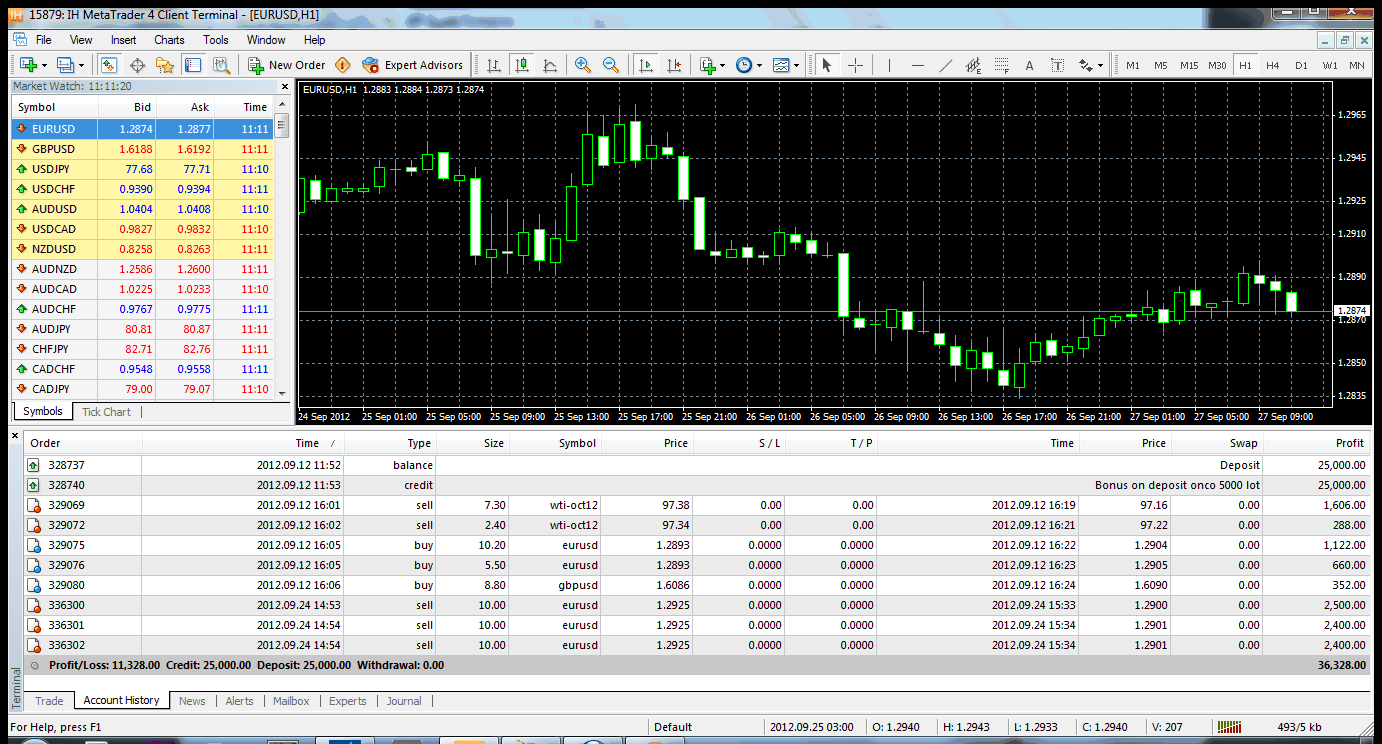Expand the Templates dropdown arrow
Image resolution: width=1382 pixels, height=744 pixels.
click(797, 65)
